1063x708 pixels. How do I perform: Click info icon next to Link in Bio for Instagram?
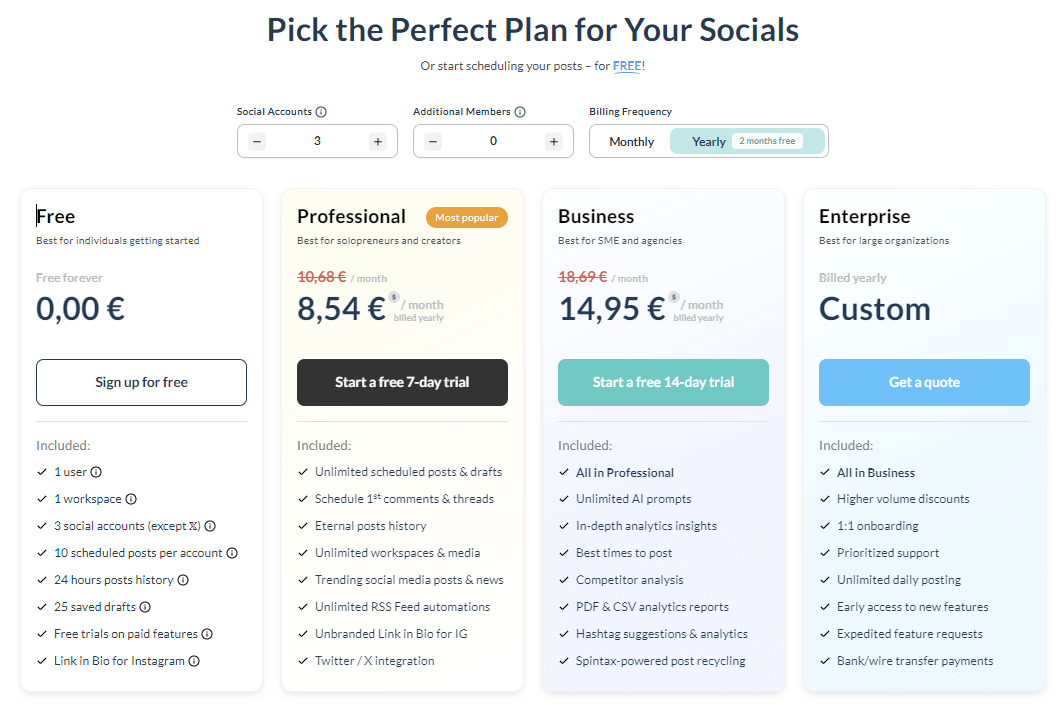(194, 661)
